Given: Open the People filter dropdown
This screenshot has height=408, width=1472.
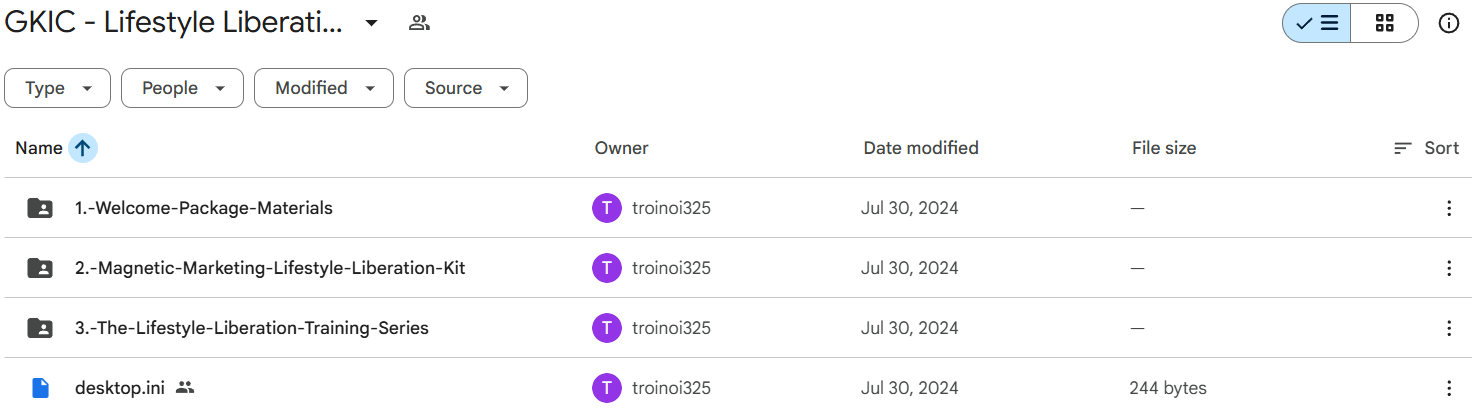Looking at the screenshot, I should [182, 88].
